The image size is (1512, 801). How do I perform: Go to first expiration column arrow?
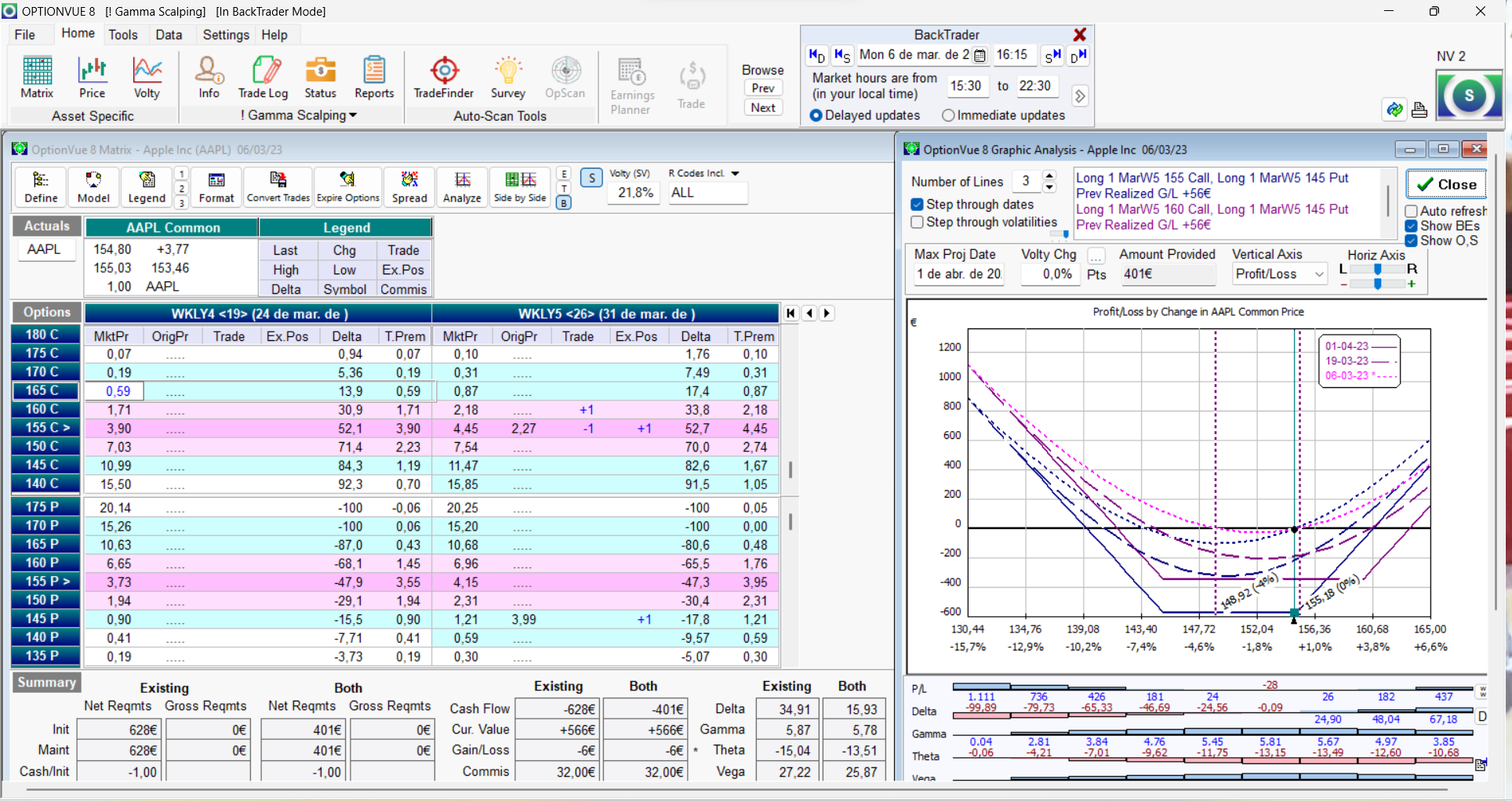pos(791,313)
